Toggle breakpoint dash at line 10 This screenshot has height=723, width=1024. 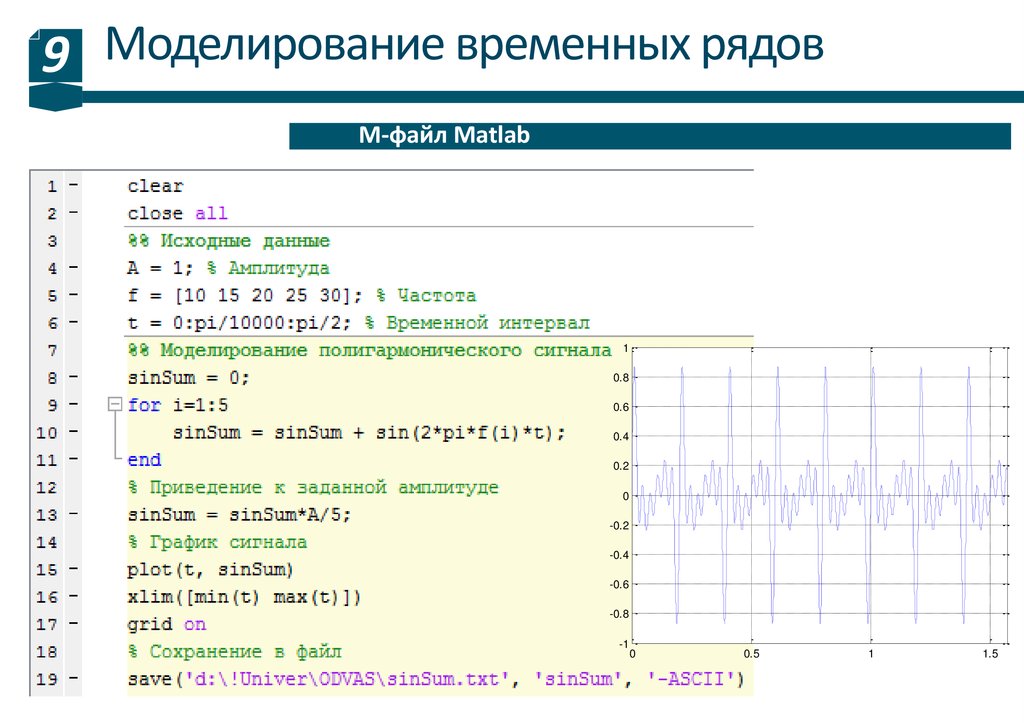pos(73,433)
